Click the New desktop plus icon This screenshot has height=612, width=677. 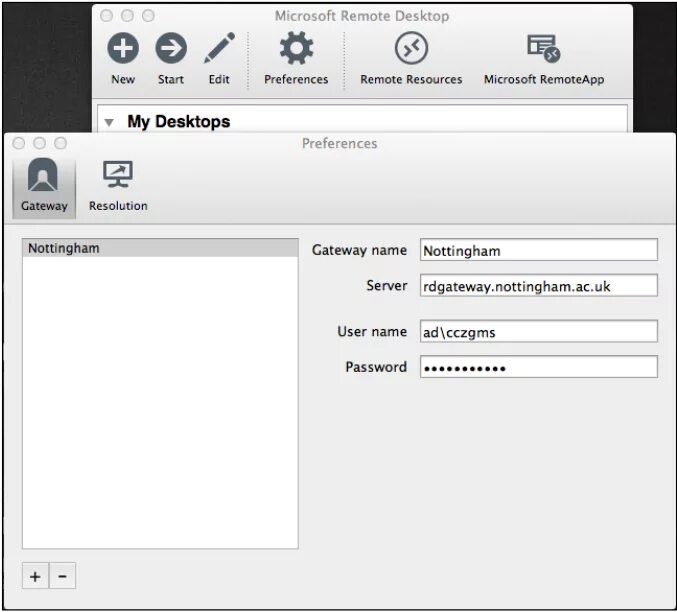pyautogui.click(x=123, y=48)
